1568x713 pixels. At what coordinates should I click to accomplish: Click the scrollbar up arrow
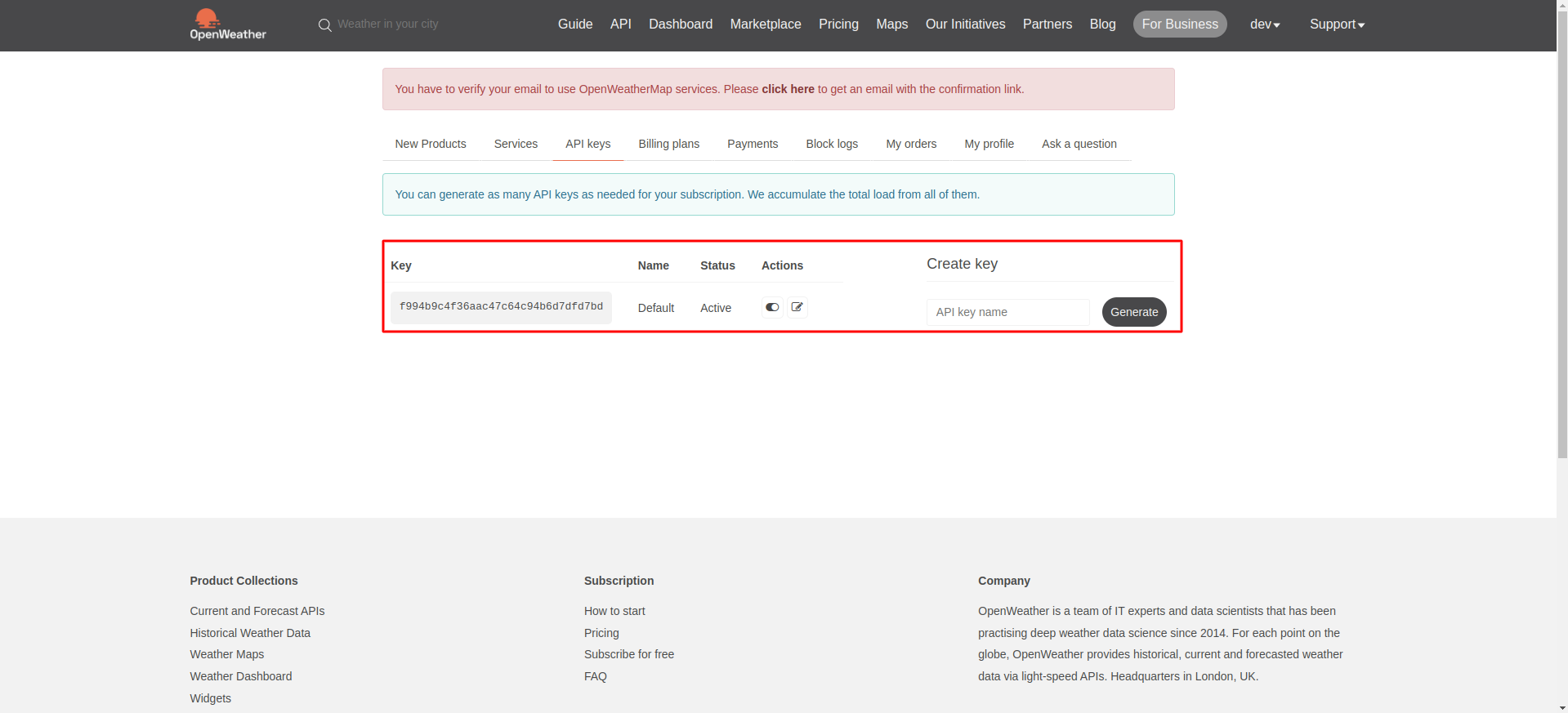[1562, 5]
